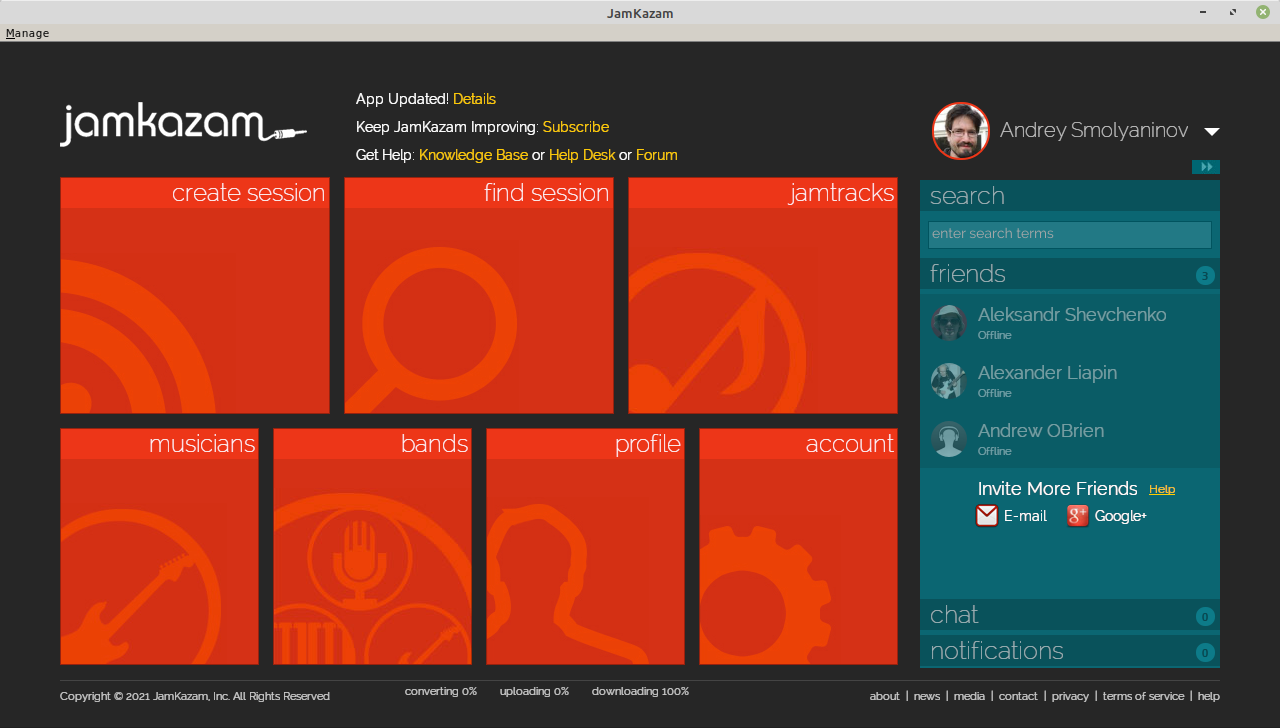Click the friends count badge
1280x728 pixels.
[x=1205, y=275]
